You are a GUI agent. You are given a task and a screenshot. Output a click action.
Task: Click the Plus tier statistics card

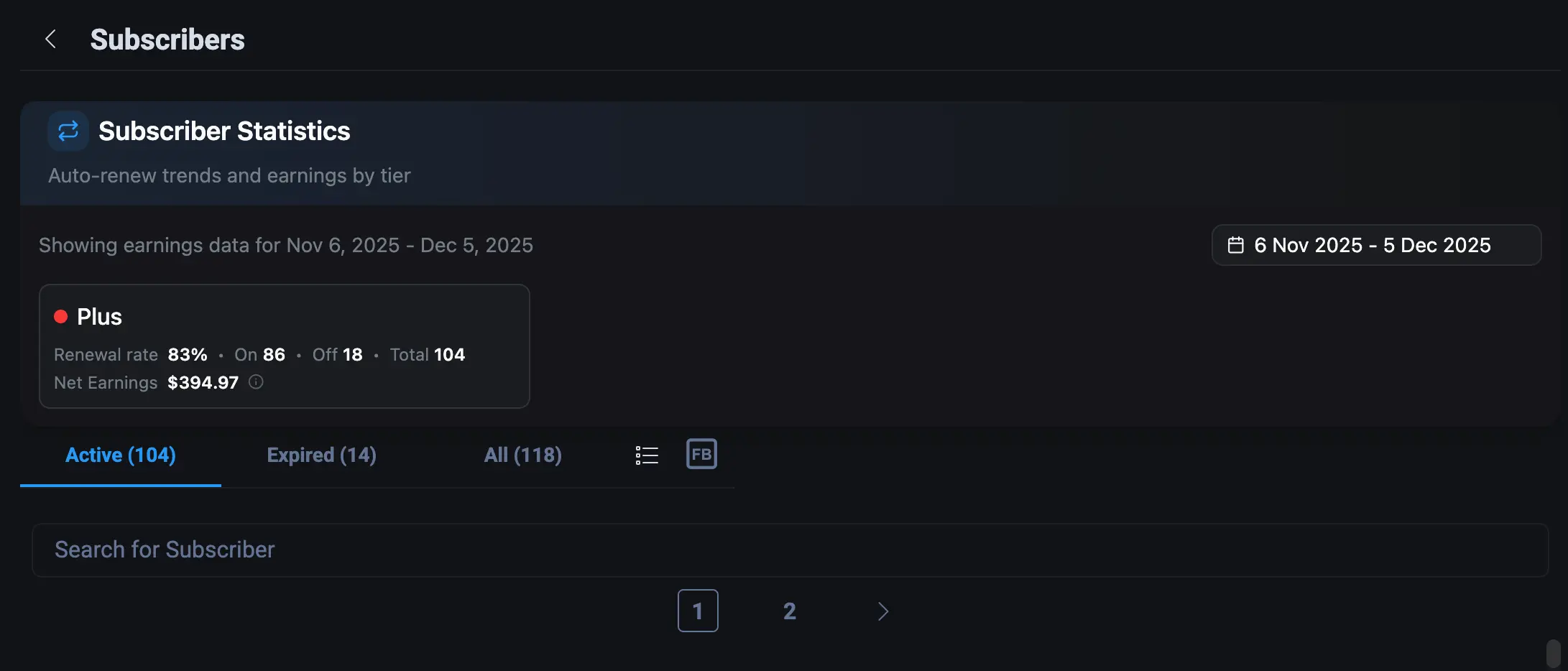click(x=284, y=346)
